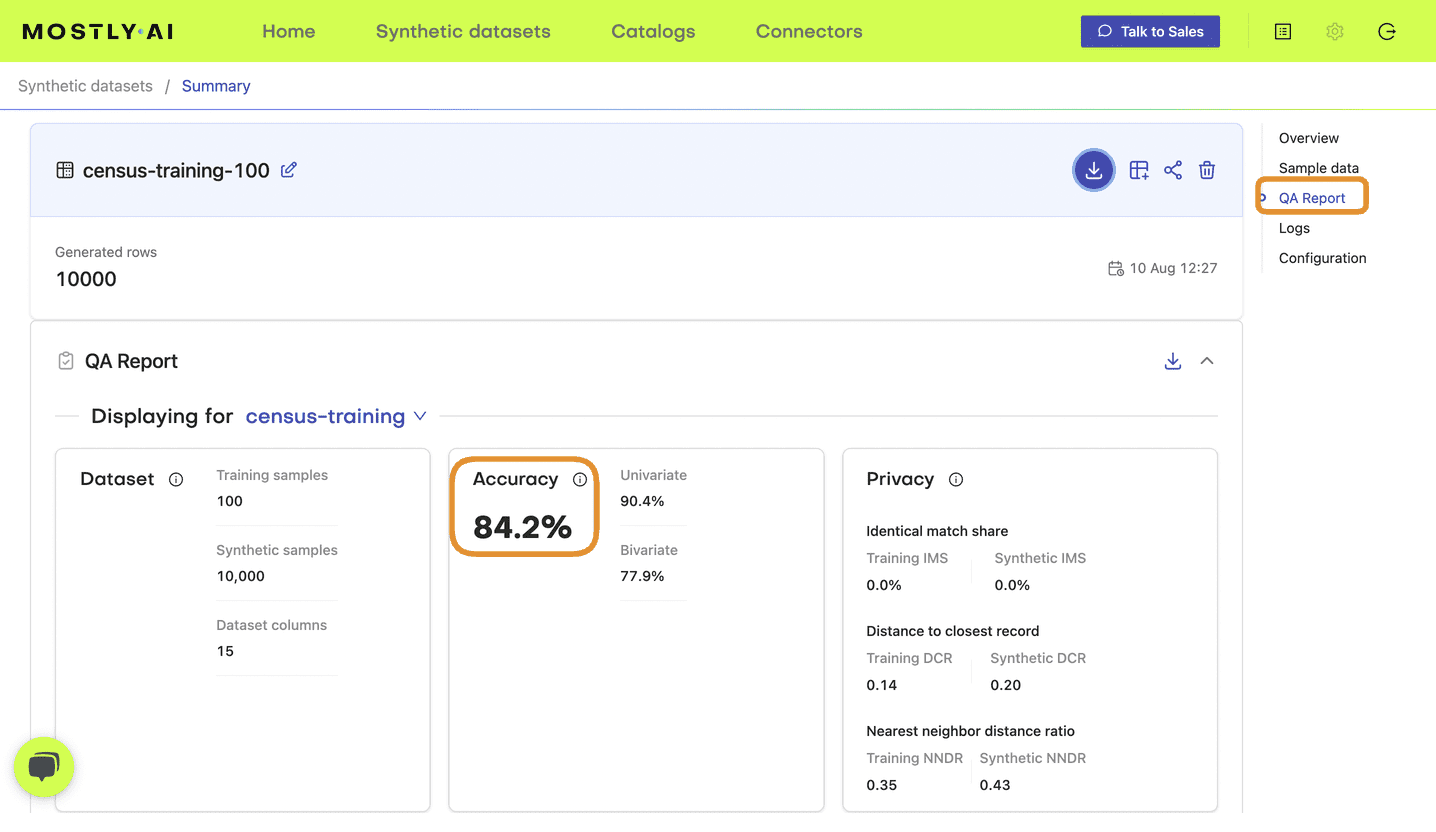This screenshot has height=832, width=1436.
Task: Click the Synthetic DCR value 0.20
Action: 1005,685
